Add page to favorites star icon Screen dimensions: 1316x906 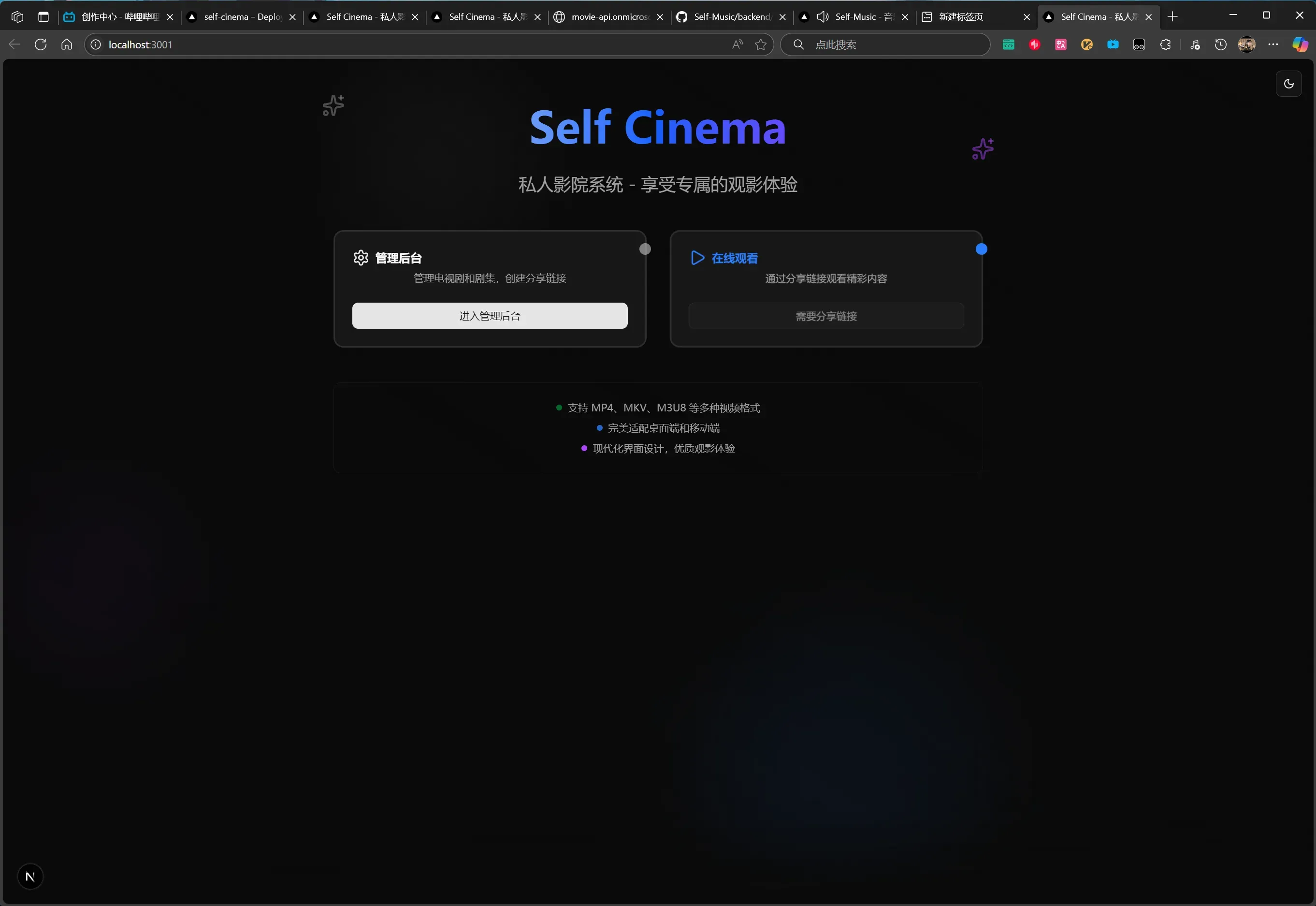(760, 44)
